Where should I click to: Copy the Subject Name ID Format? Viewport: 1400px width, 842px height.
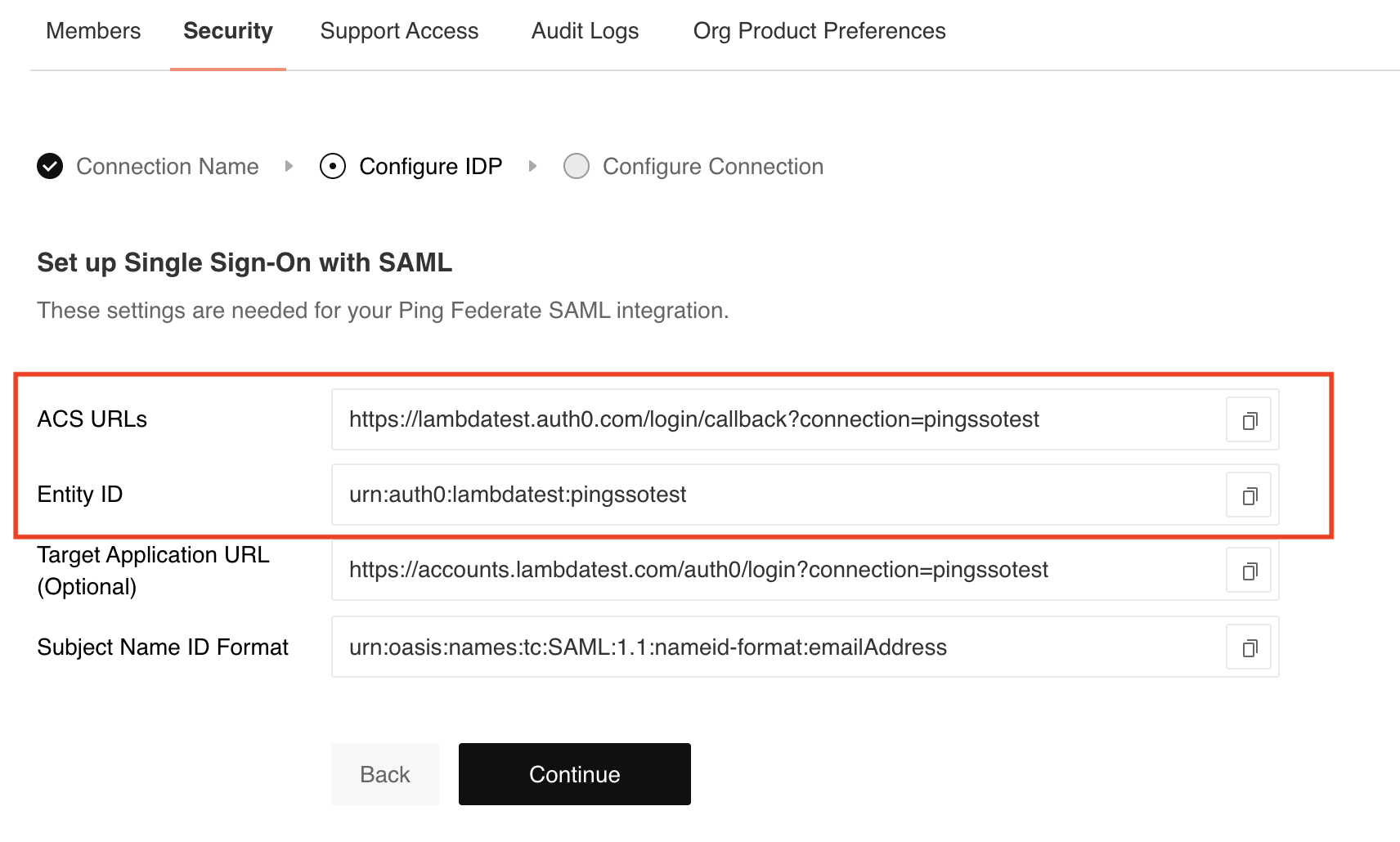1248,647
